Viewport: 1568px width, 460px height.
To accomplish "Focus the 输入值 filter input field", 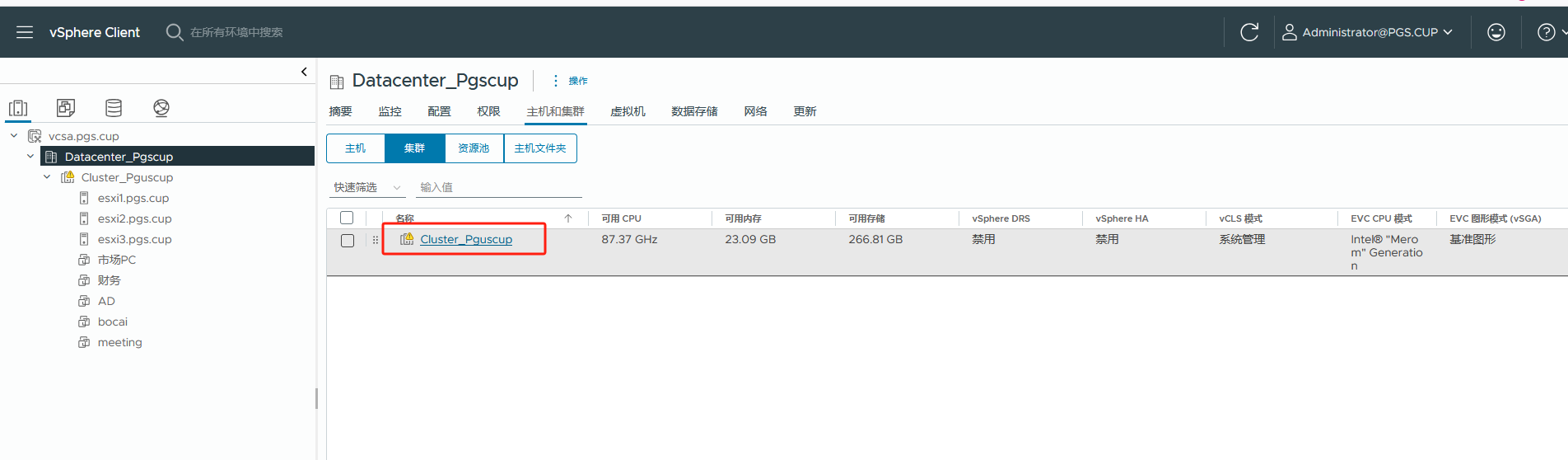I will tap(499, 188).
